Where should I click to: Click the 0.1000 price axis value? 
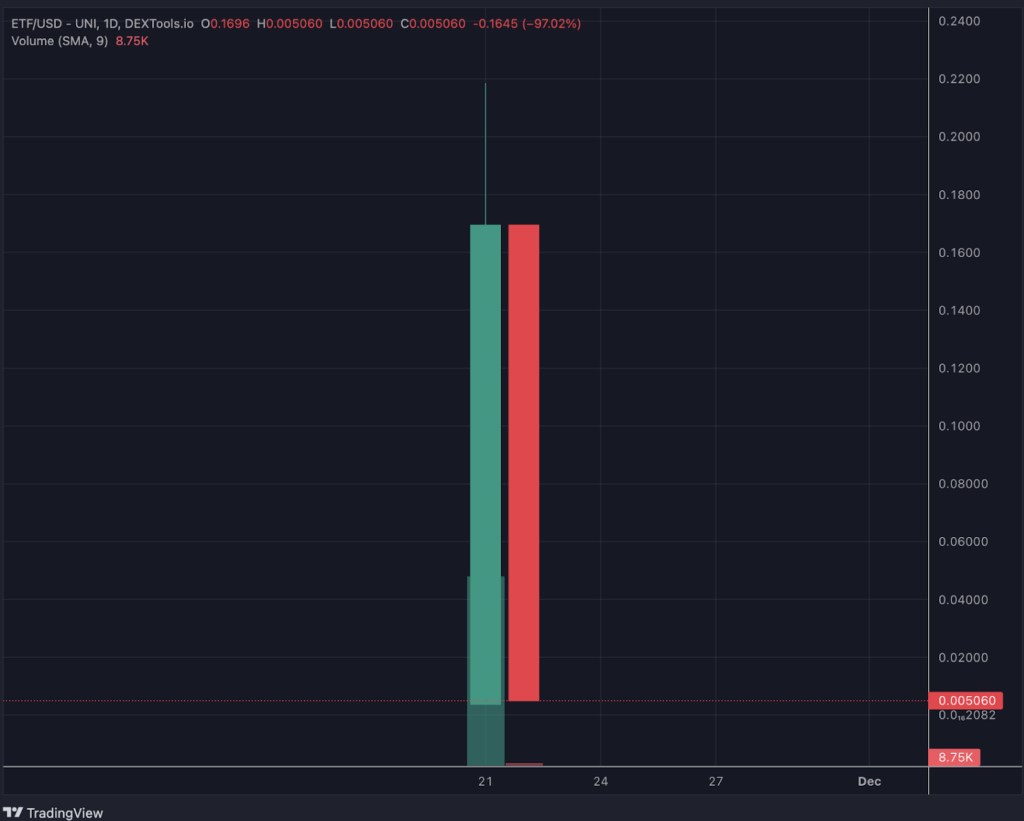click(x=959, y=426)
